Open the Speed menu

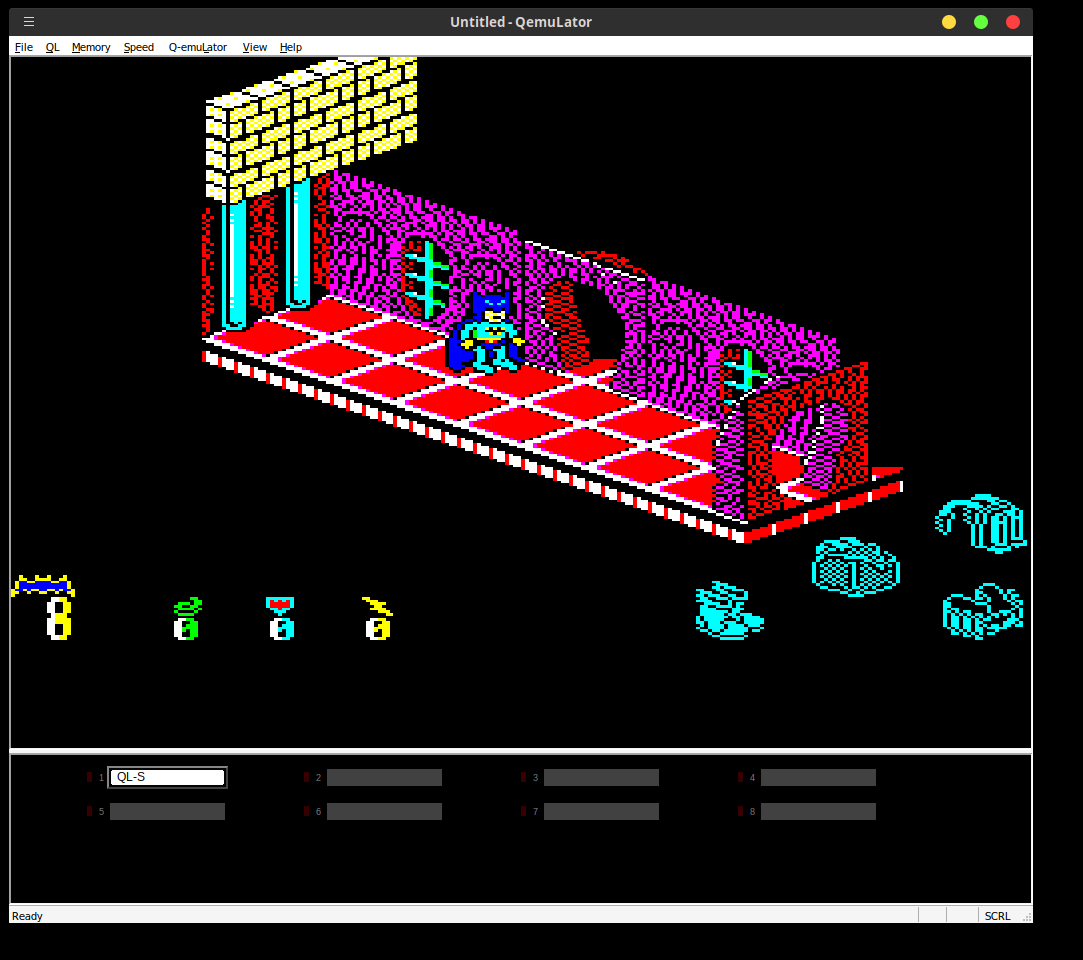click(x=138, y=47)
